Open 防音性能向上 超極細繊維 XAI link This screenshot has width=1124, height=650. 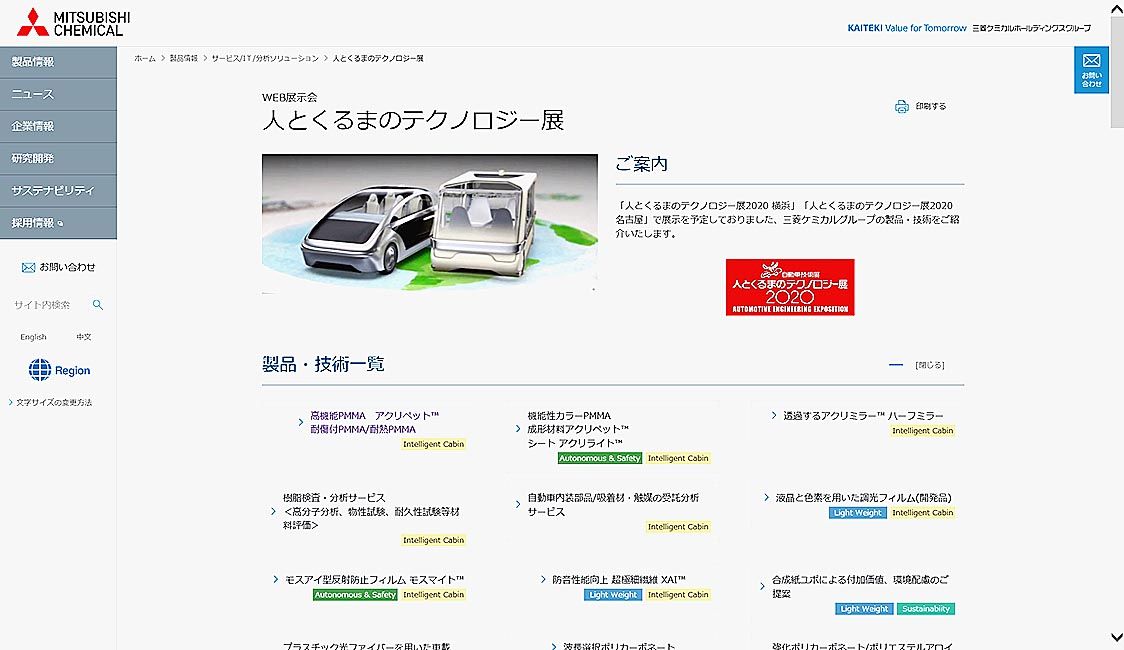click(x=619, y=580)
